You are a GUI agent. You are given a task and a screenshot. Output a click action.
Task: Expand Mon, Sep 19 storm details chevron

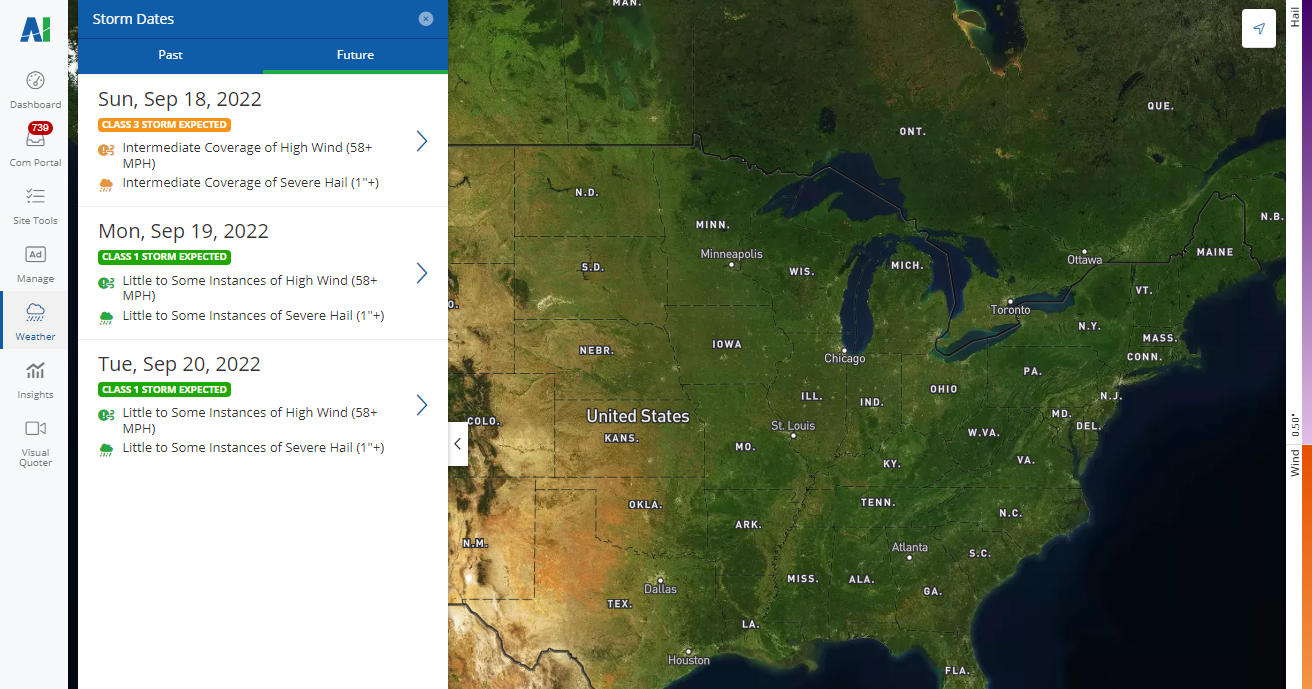coord(421,273)
